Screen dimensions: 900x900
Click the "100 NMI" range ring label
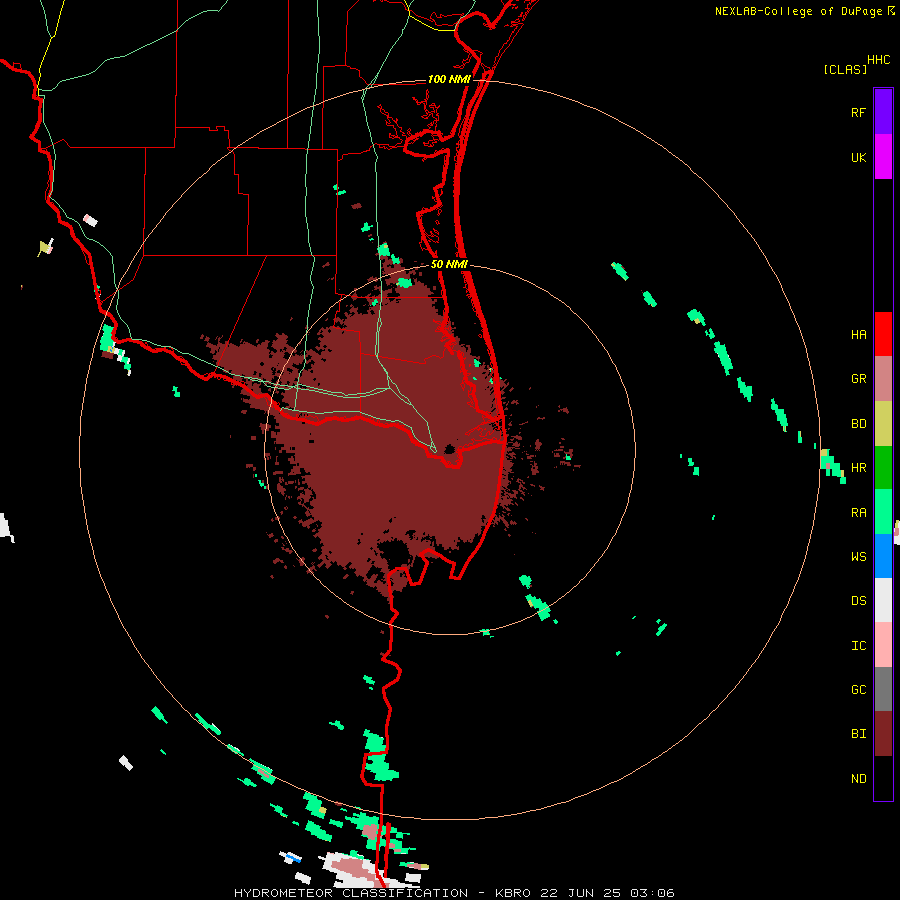pos(449,79)
